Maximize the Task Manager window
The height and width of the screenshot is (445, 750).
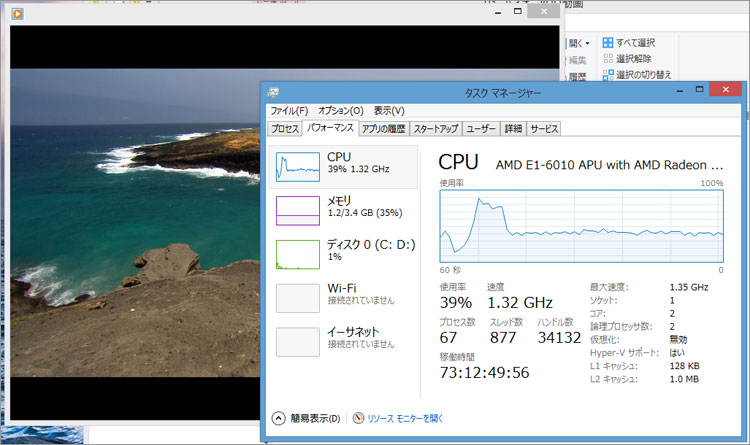(x=699, y=89)
